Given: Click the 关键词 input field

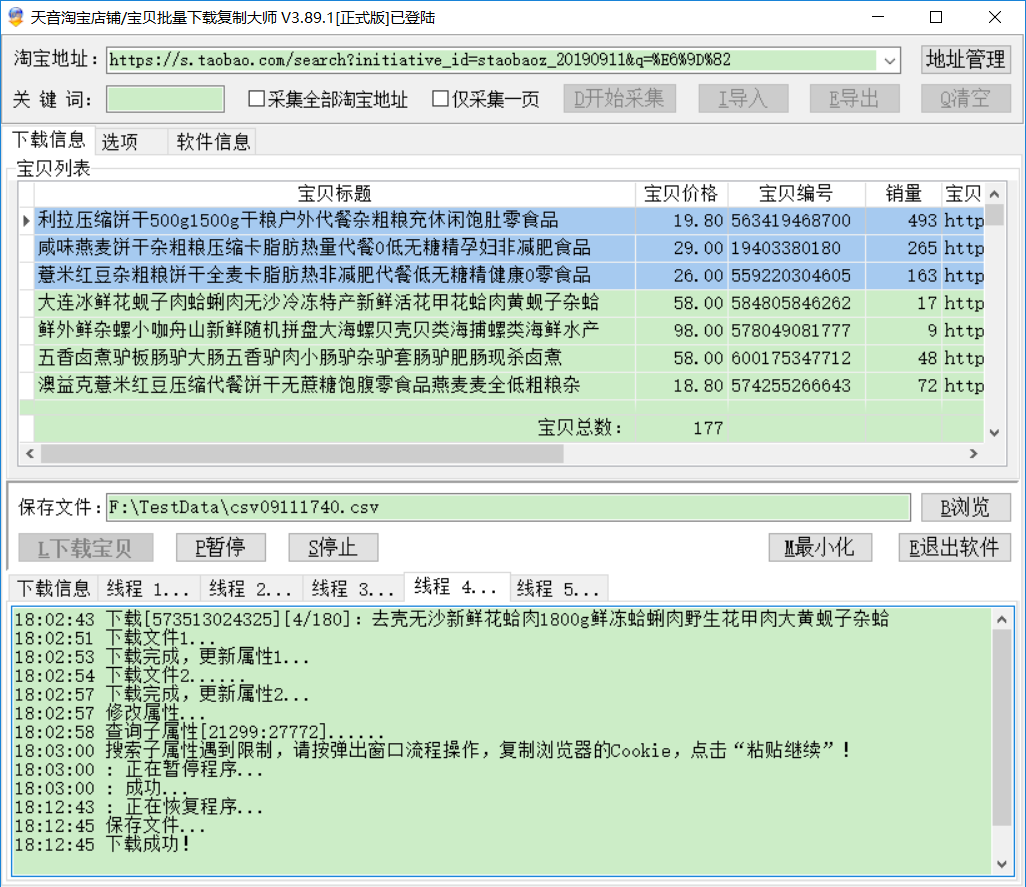Looking at the screenshot, I should 166,99.
